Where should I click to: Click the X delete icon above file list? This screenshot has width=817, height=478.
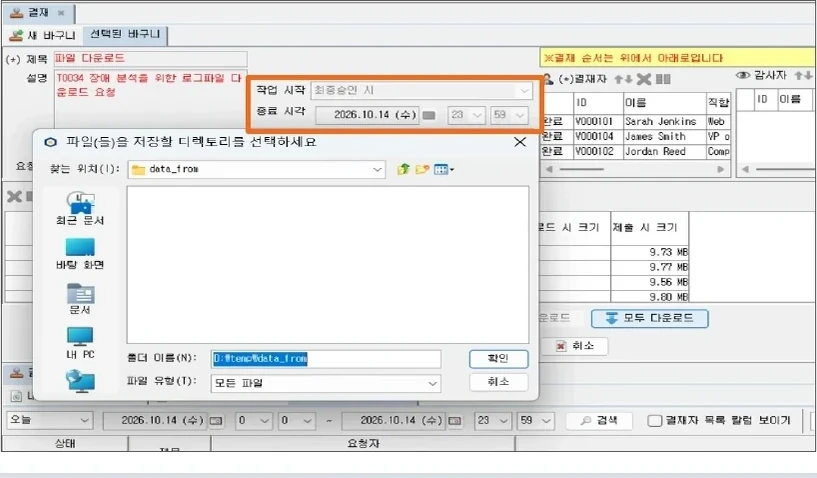14,197
